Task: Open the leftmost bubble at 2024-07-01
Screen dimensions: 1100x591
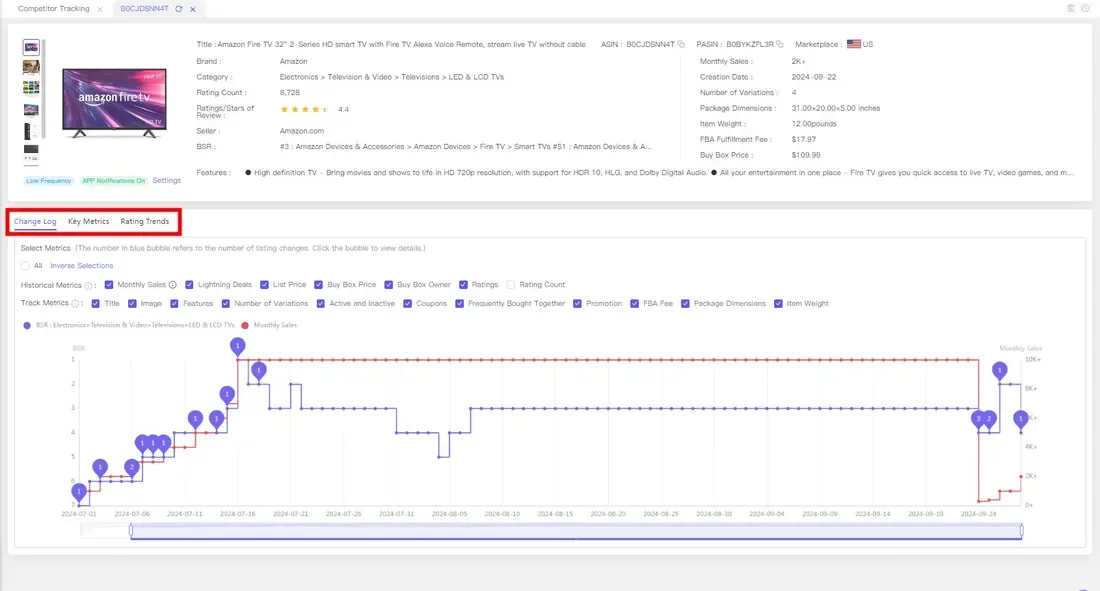Action: click(x=79, y=492)
